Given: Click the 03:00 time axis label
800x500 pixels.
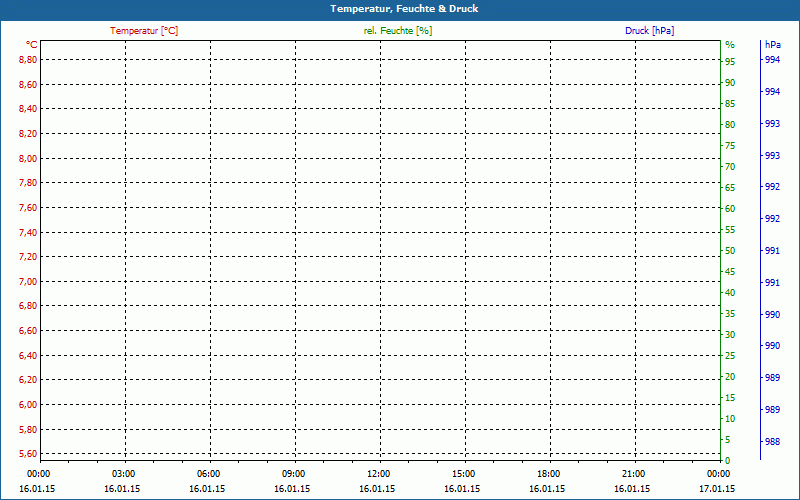Looking at the screenshot, I should tap(123, 474).
